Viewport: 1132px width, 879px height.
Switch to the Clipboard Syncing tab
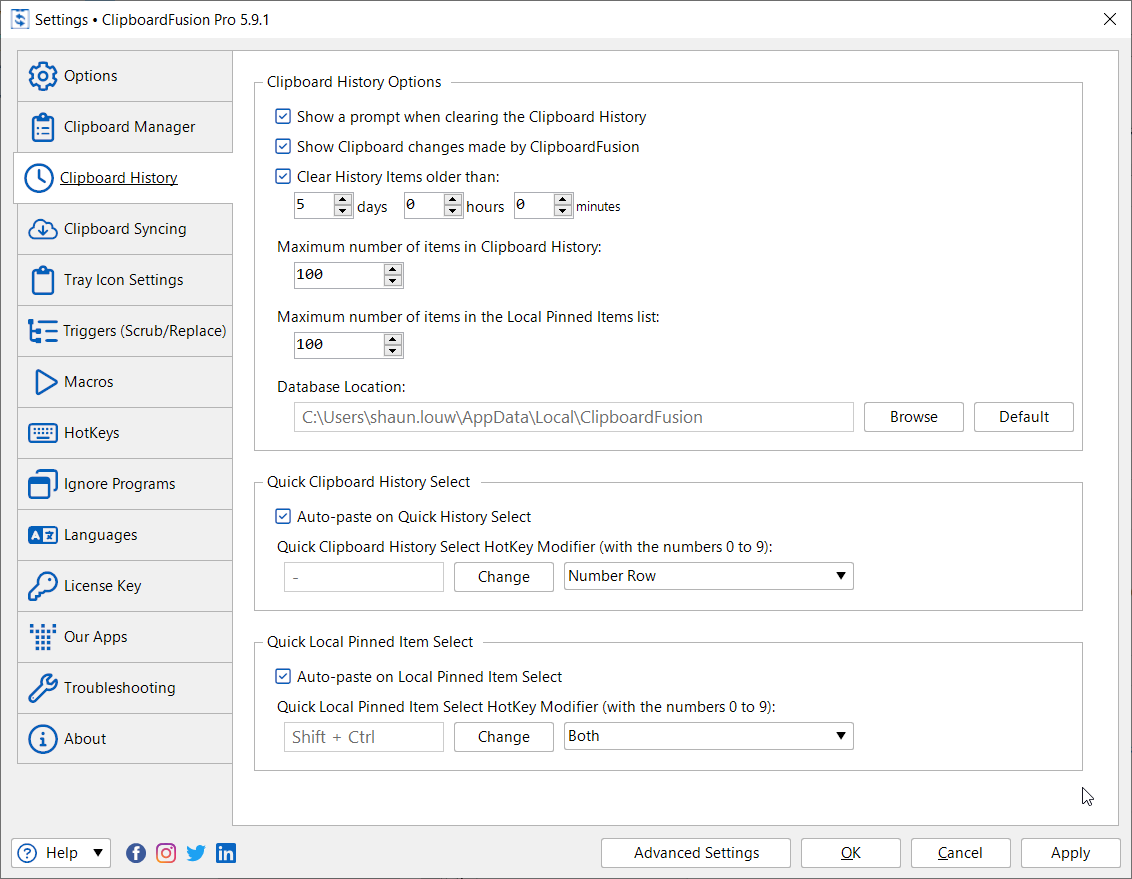[x=125, y=229]
